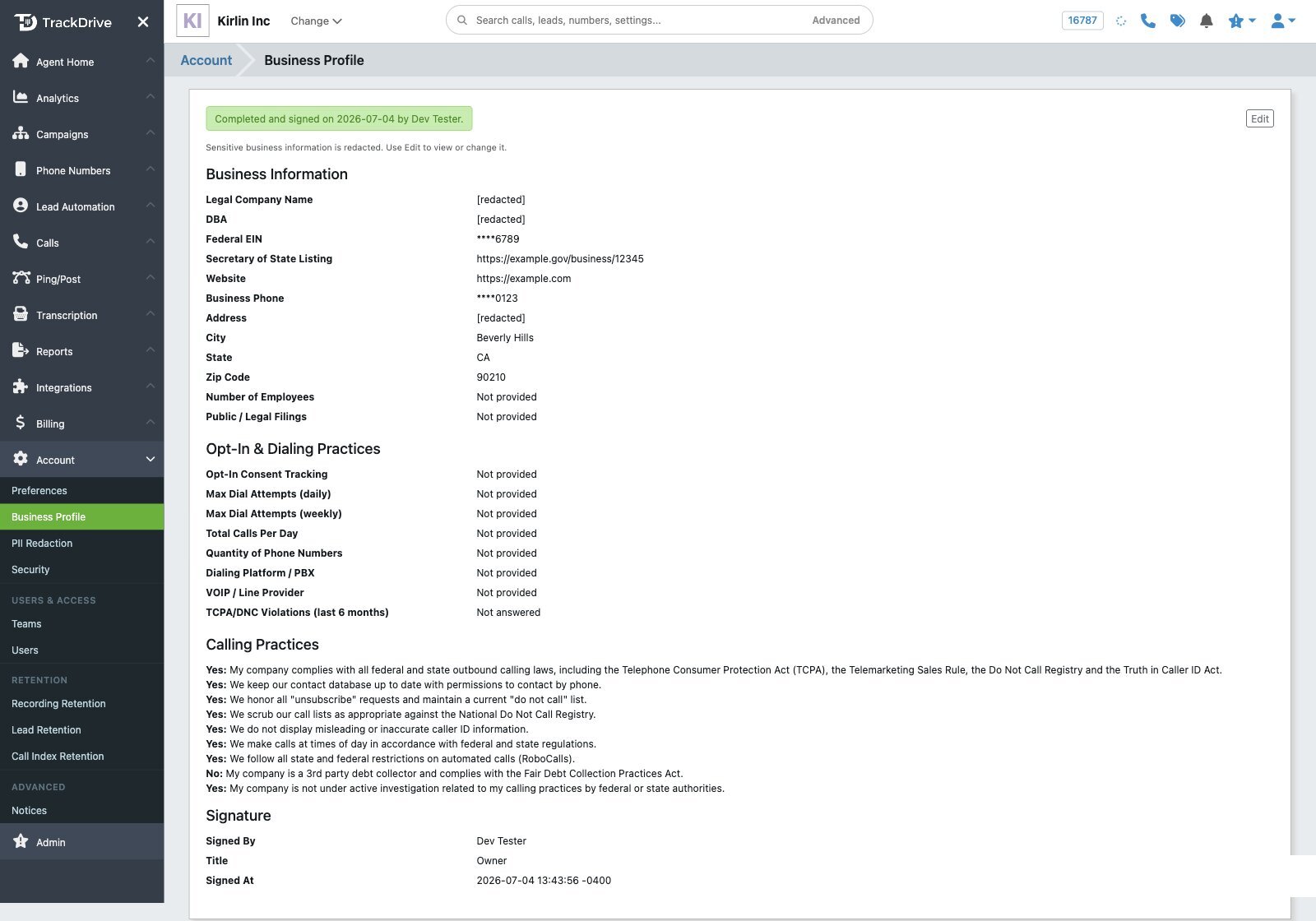Image resolution: width=1316 pixels, height=921 pixels.
Task: Click the Business Phone value ****0123
Action: click(497, 298)
